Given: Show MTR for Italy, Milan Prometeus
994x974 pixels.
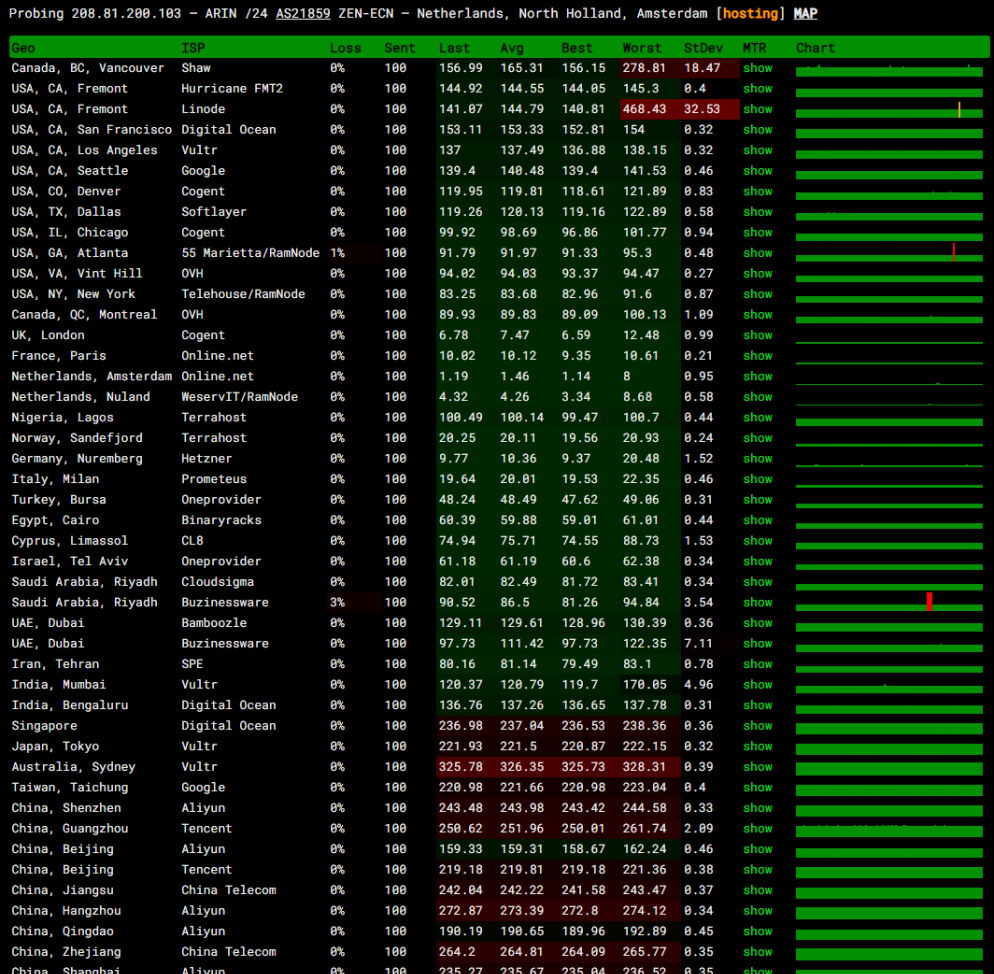Looking at the screenshot, I should (758, 479).
